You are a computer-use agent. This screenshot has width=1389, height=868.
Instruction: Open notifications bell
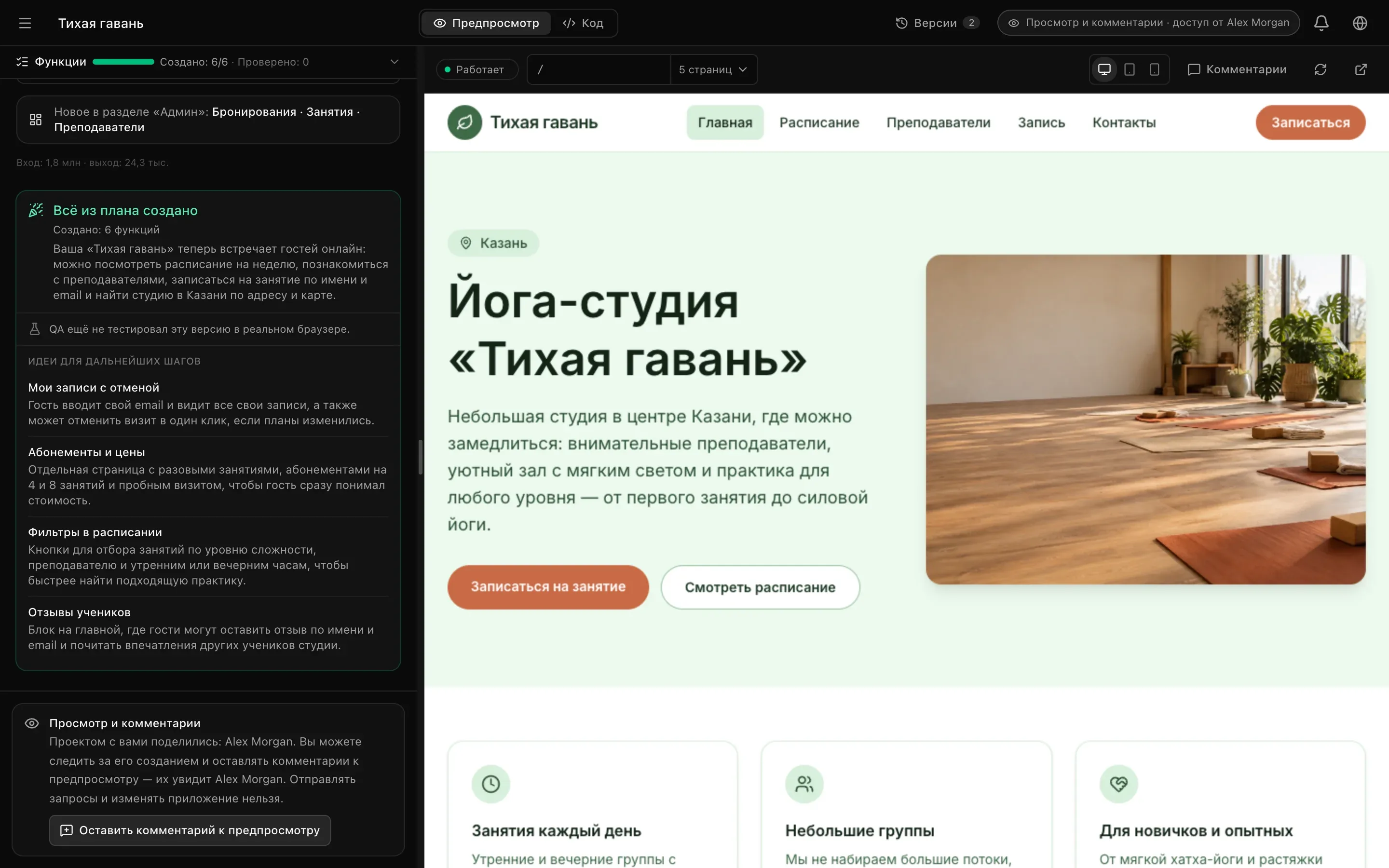click(x=1321, y=23)
